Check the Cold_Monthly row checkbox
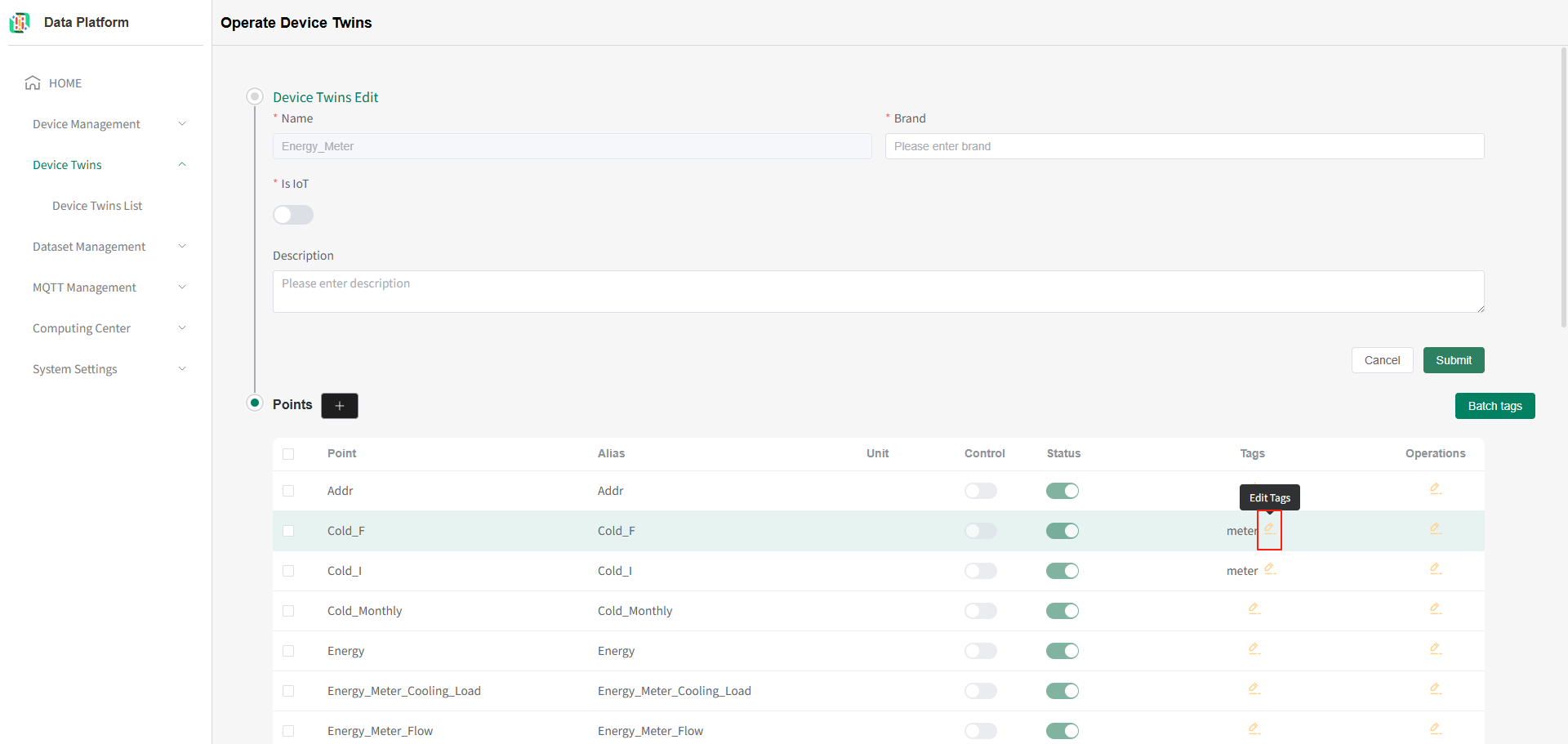 tap(288, 611)
